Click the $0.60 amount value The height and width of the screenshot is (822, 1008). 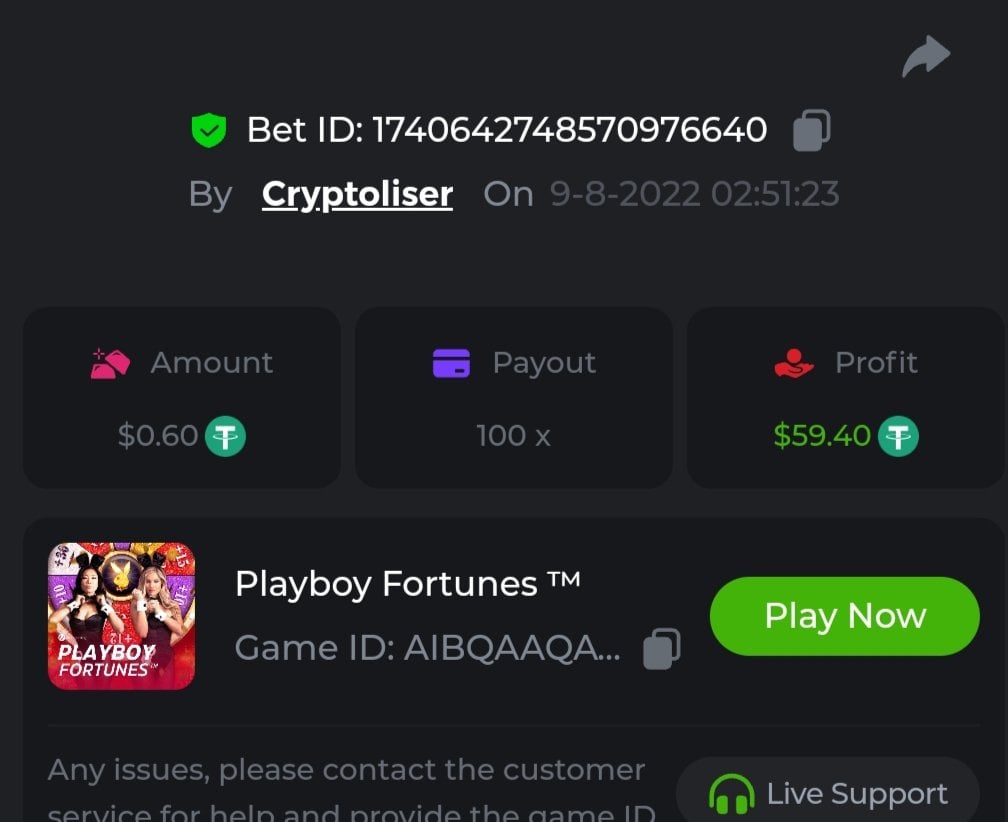coord(158,436)
